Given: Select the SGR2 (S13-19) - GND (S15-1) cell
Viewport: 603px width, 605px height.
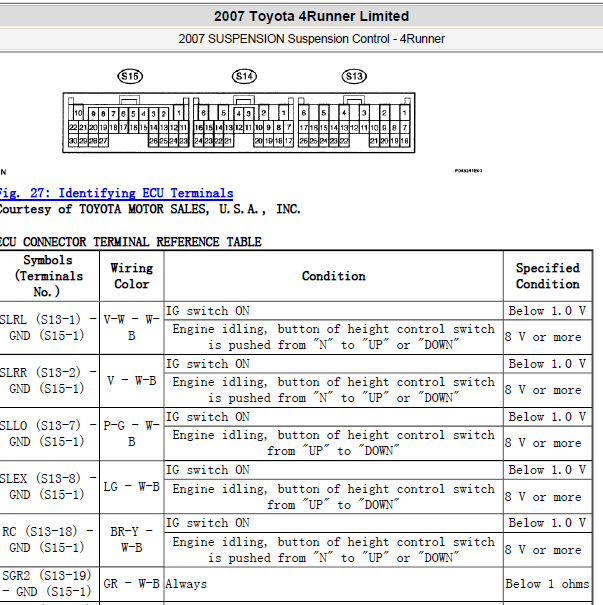Looking at the screenshot, I should point(49,584).
